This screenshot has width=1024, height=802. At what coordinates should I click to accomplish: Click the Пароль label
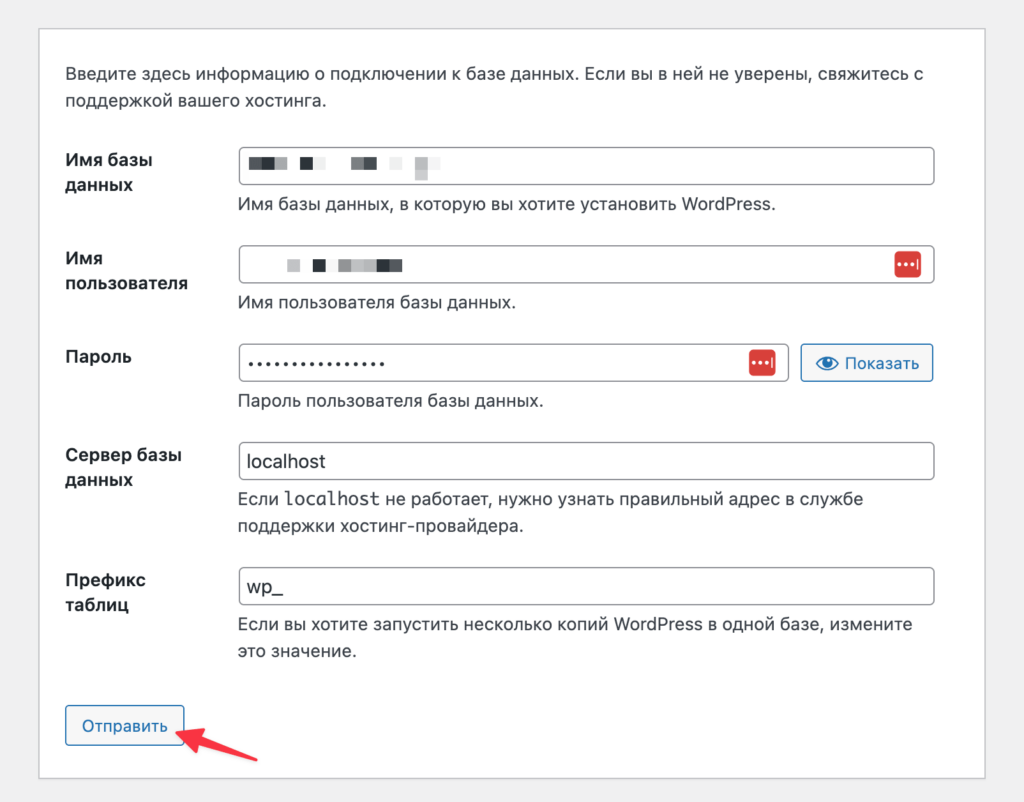tap(98, 357)
